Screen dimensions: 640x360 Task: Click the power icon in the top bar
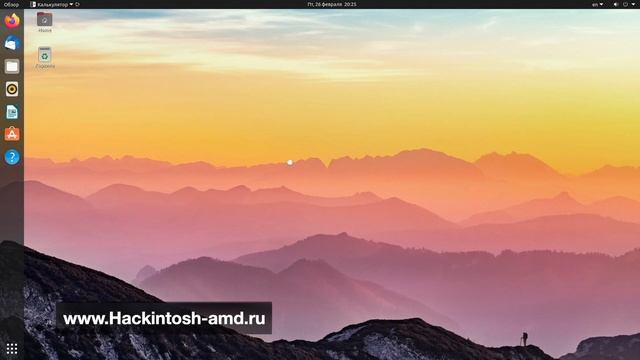tap(625, 4)
